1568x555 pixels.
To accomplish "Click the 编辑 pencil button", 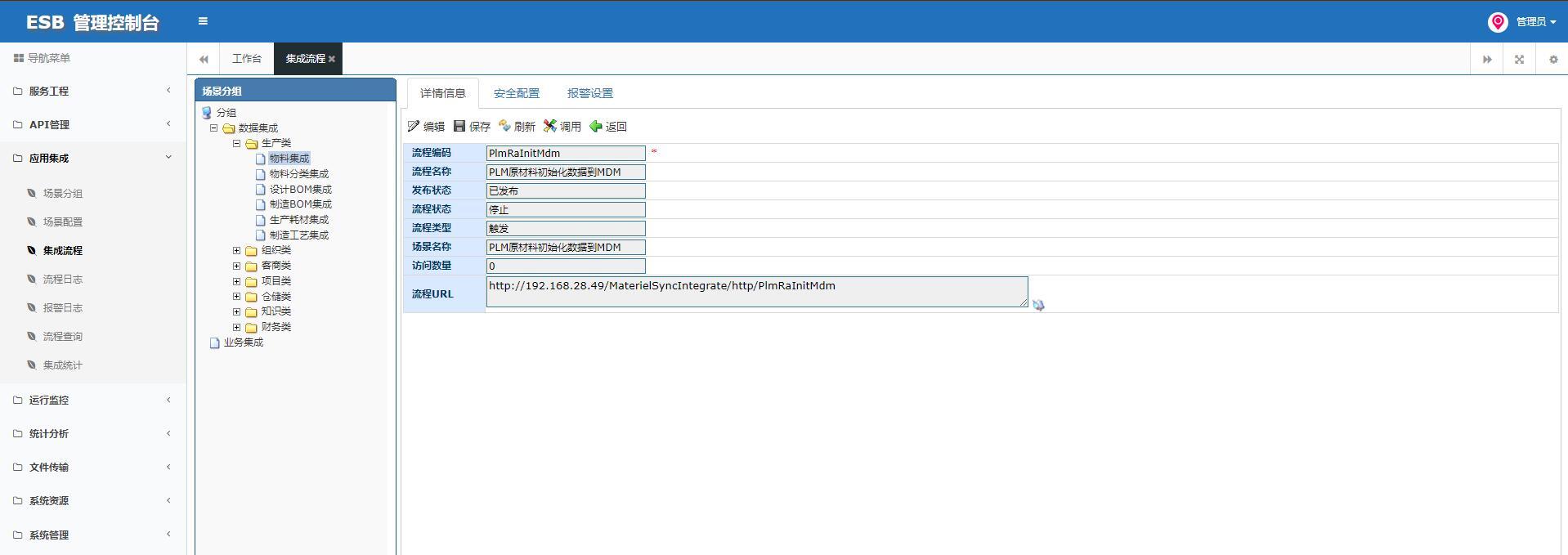I will point(426,126).
